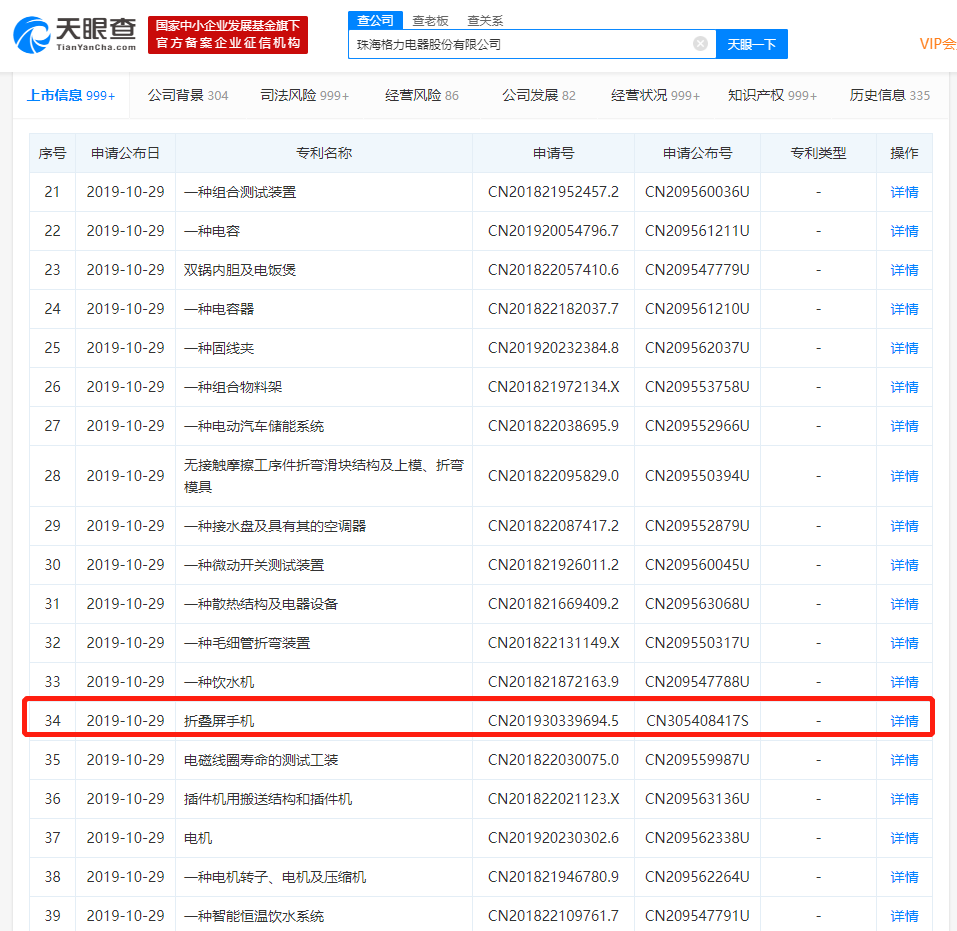Switch to the 查关系 search tab
Image resolution: width=957 pixels, height=931 pixels.
485,20
